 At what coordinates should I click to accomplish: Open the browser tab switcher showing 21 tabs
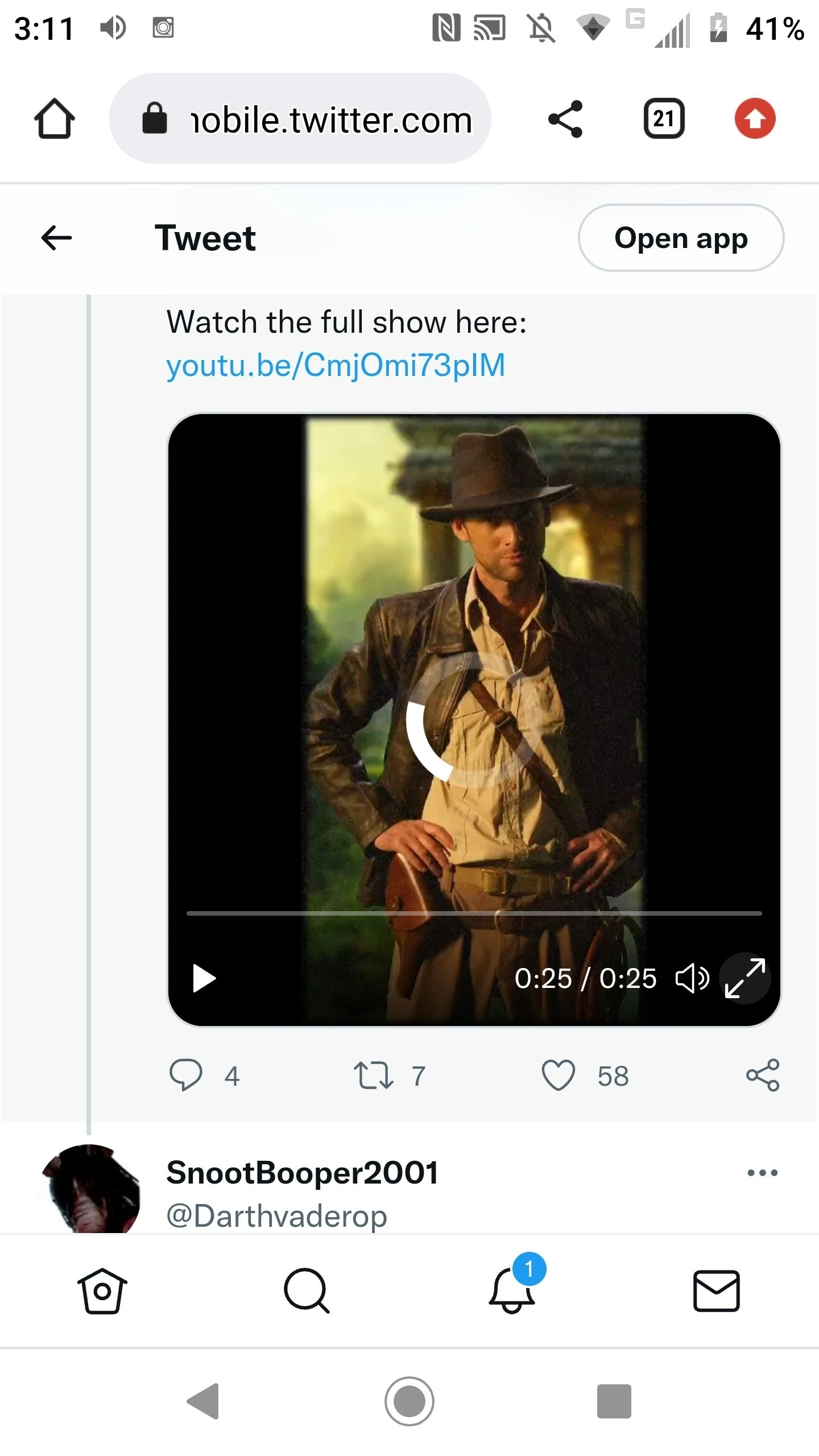tap(664, 119)
